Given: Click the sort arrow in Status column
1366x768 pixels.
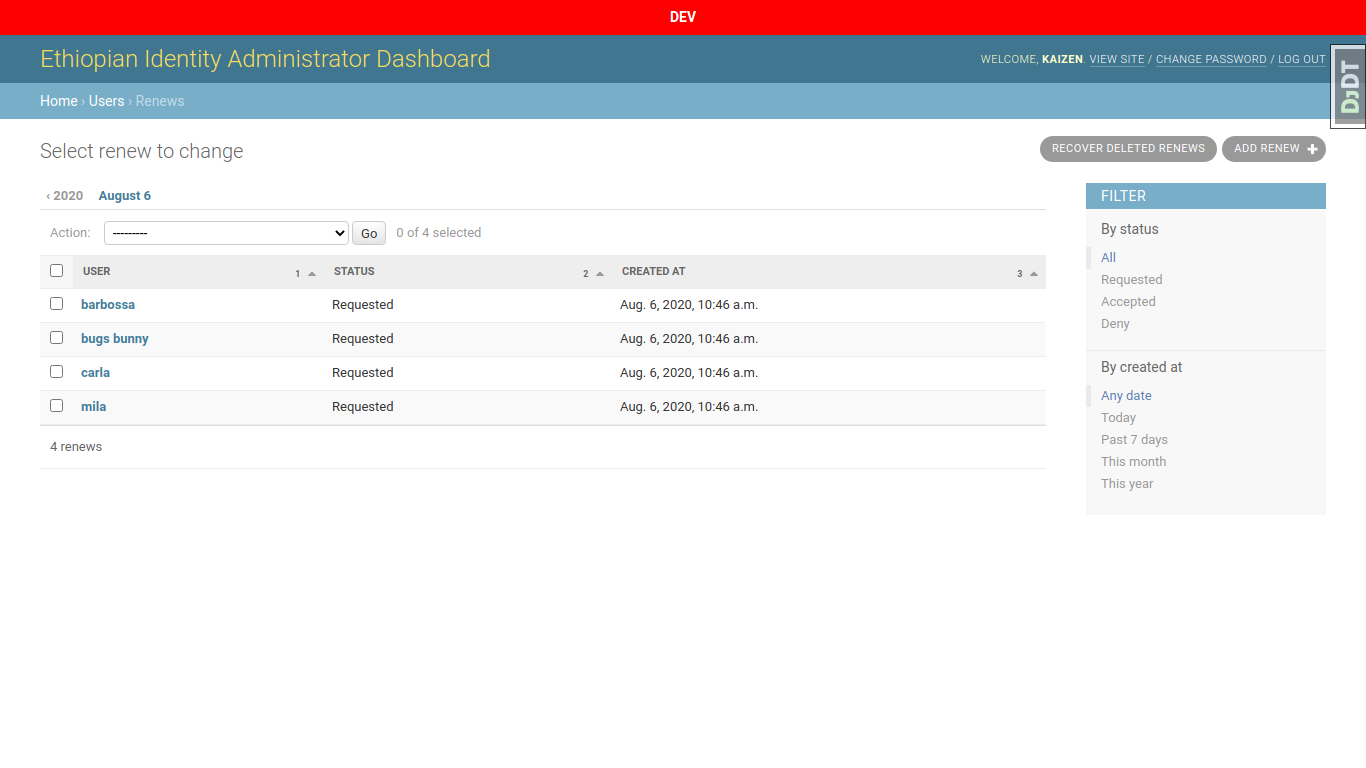Looking at the screenshot, I should [x=600, y=274].
